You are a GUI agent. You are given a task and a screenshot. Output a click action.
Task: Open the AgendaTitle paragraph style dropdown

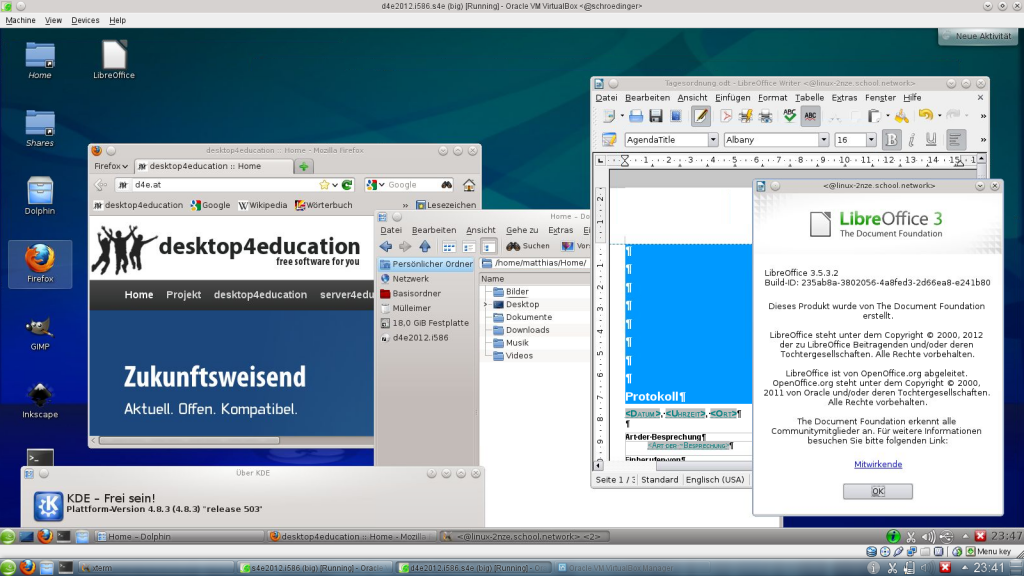click(713, 140)
